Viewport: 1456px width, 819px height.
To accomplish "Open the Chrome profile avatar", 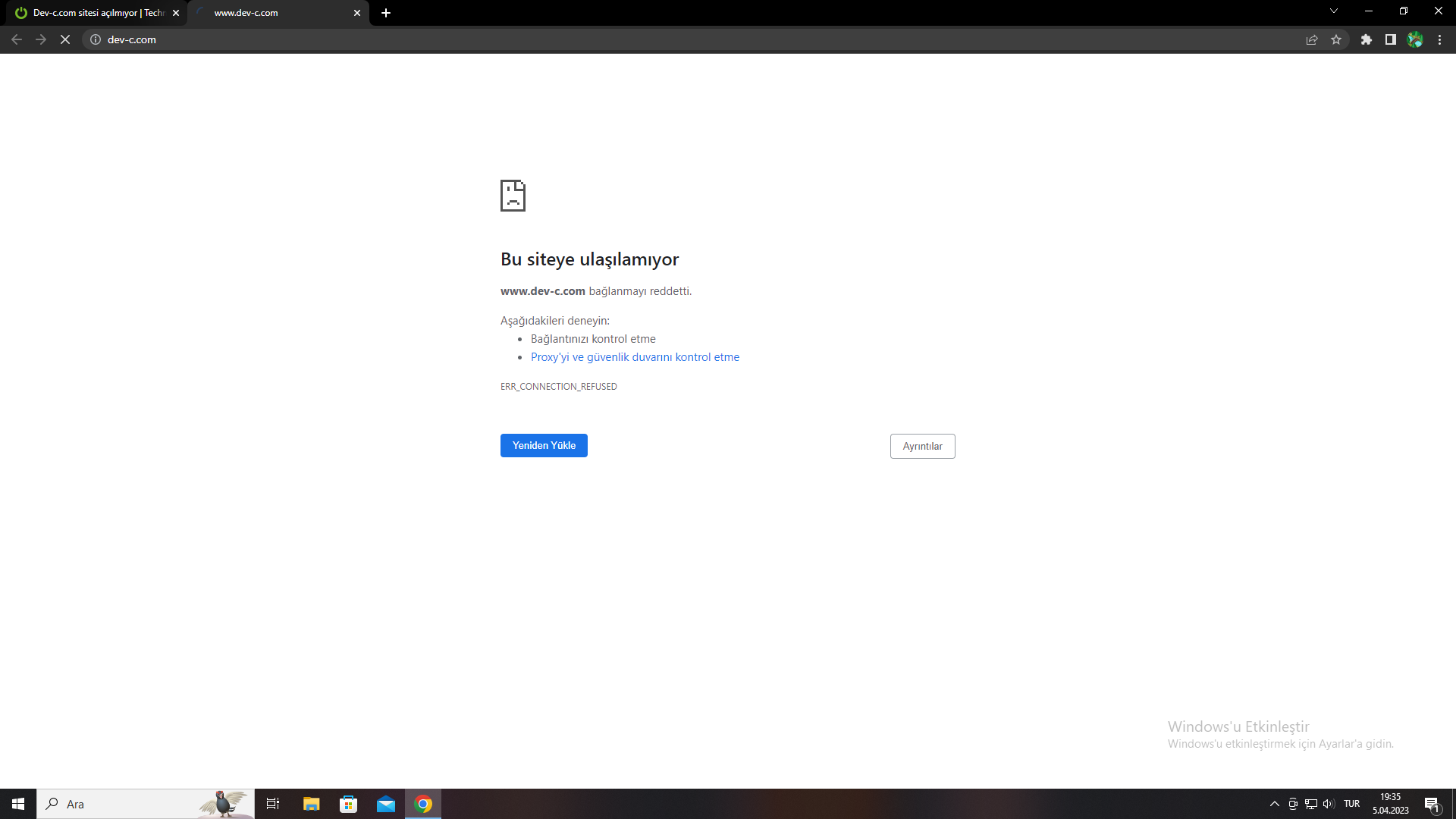I will coord(1415,39).
